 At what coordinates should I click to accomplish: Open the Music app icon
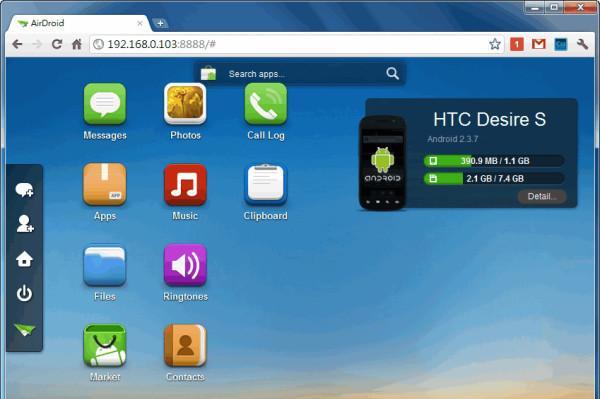coord(185,184)
